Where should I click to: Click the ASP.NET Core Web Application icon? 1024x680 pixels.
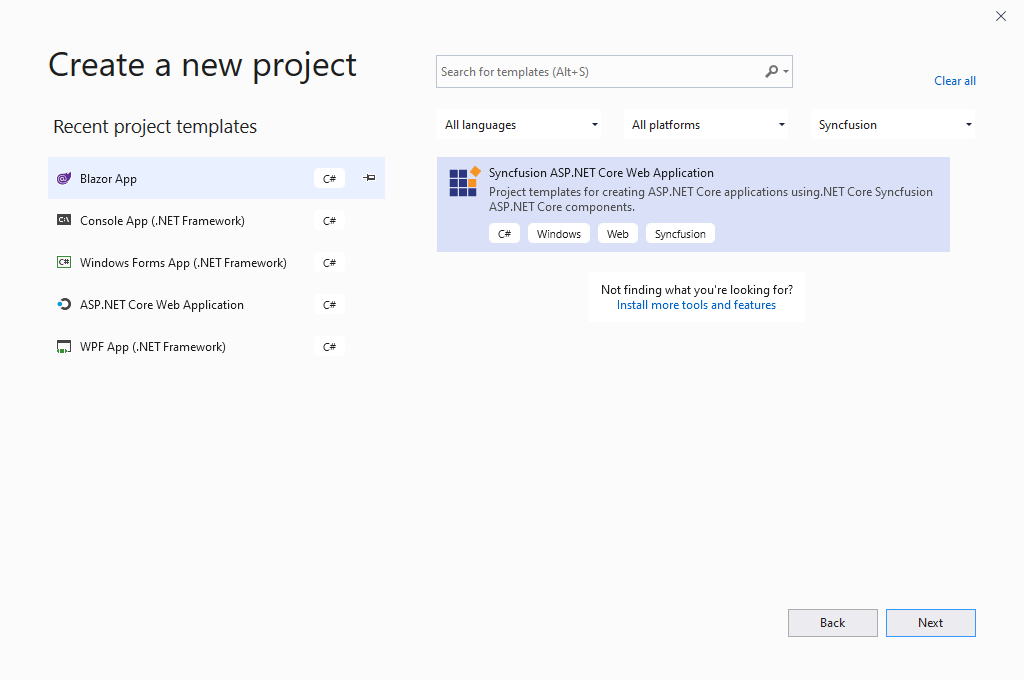click(x=63, y=304)
